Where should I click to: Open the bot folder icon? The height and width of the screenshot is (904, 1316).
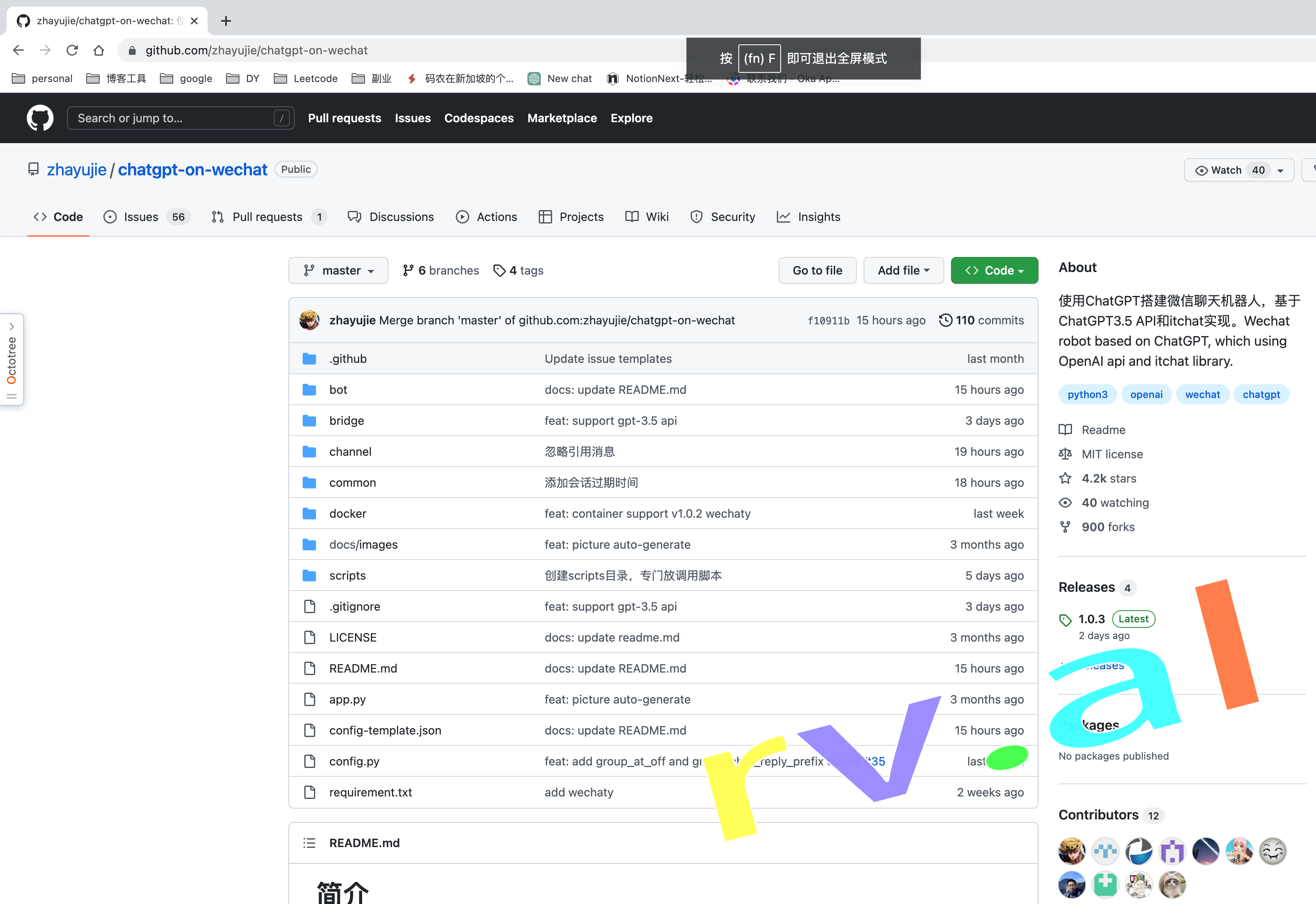[x=309, y=390]
